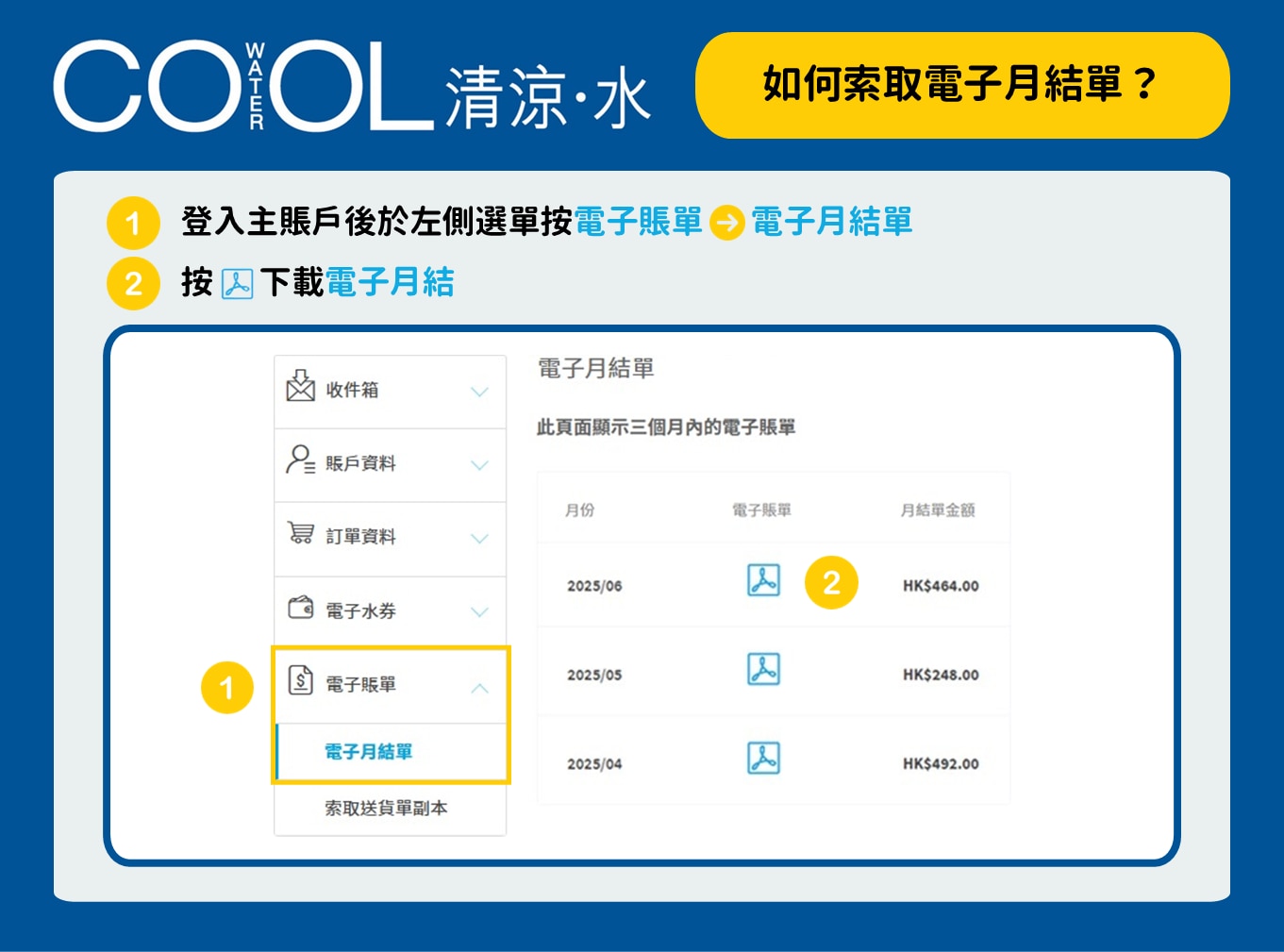1284x952 pixels.
Task: Select the 電子月結單 submenu item
Action: tap(390, 752)
